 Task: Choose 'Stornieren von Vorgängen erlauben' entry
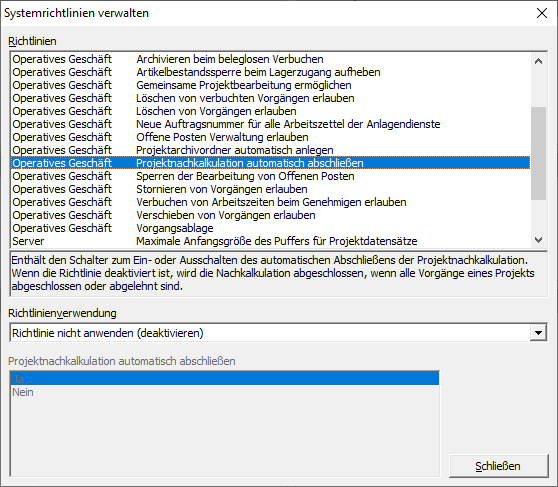(x=270, y=189)
